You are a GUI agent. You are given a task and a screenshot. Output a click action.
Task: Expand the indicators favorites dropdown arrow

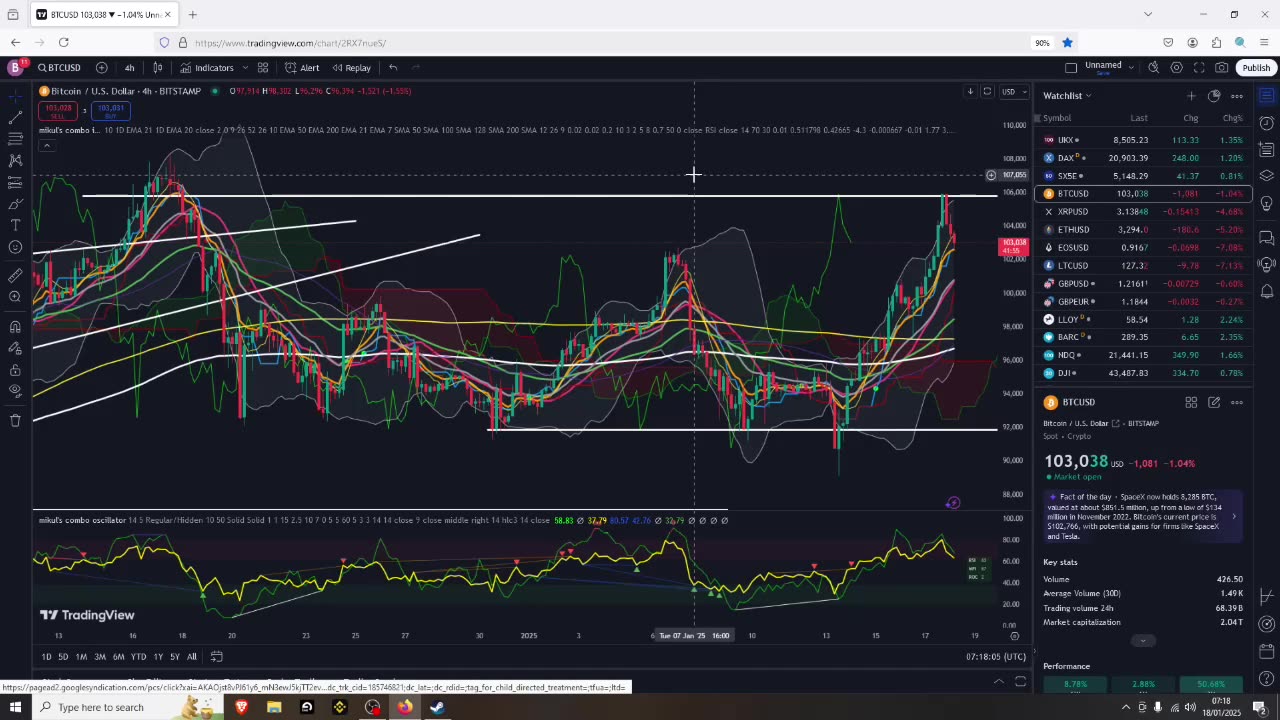click(245, 68)
